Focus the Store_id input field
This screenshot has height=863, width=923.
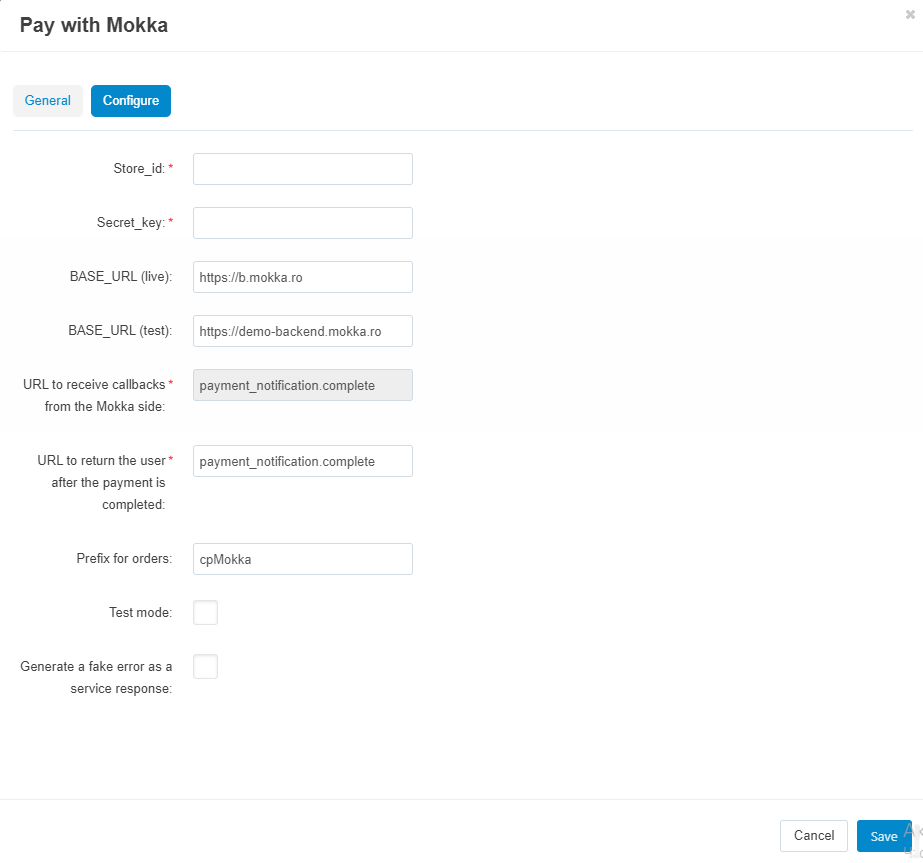pyautogui.click(x=302, y=169)
